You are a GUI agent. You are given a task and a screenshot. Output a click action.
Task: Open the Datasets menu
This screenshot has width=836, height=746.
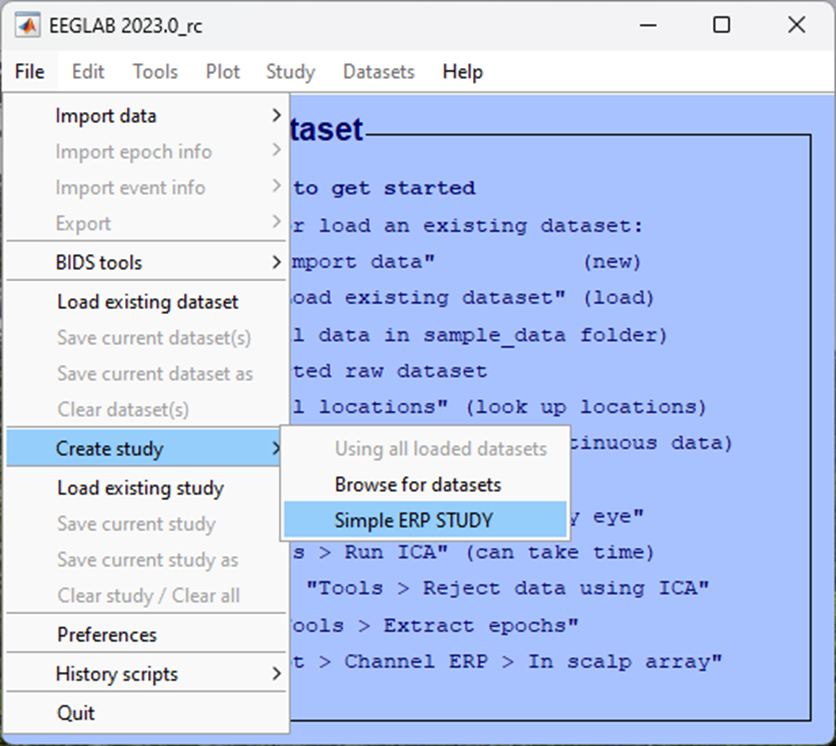[378, 71]
